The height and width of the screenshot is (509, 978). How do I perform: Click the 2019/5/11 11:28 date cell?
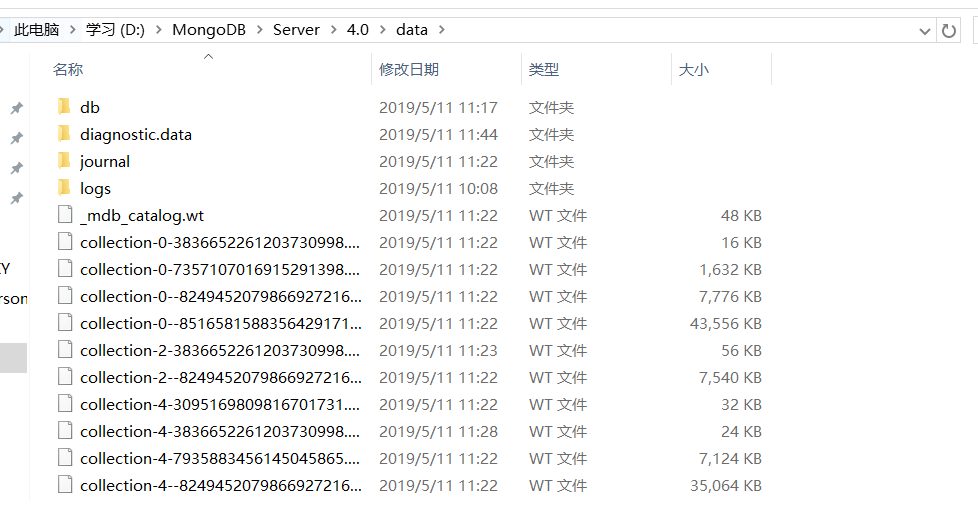(438, 431)
